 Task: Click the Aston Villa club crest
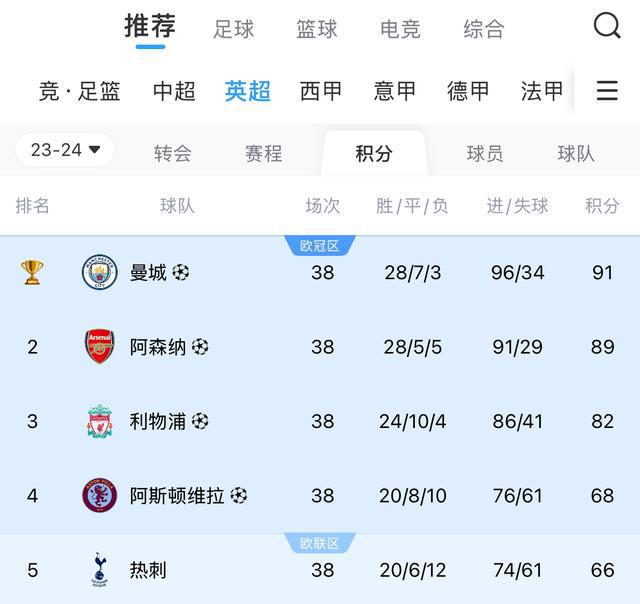[99, 495]
